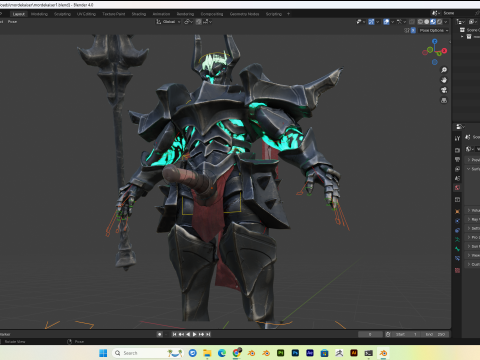This screenshot has height=360, width=480.
Task: Toggle viewport gizmos display
Action: tap(371, 22)
